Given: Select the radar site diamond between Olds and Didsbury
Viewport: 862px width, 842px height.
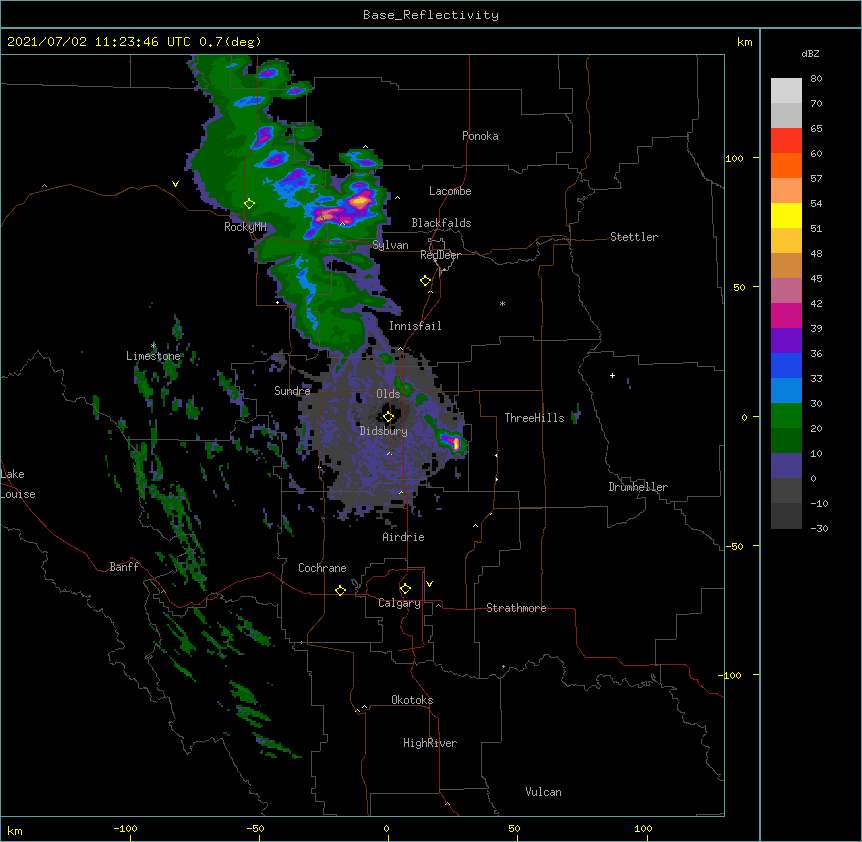Looking at the screenshot, I should [388, 416].
